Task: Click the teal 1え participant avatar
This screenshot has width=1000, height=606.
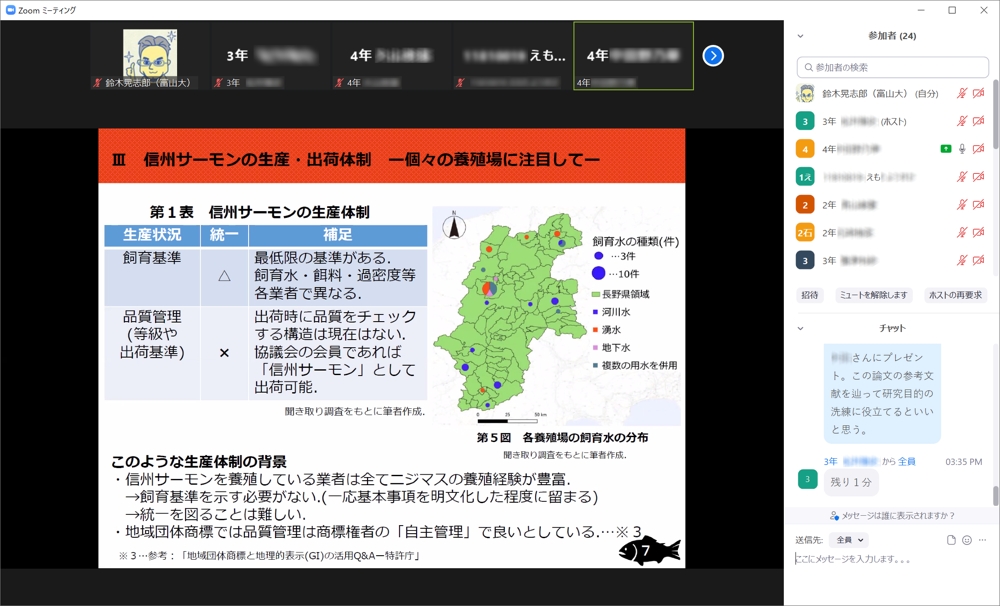Action: [805, 177]
